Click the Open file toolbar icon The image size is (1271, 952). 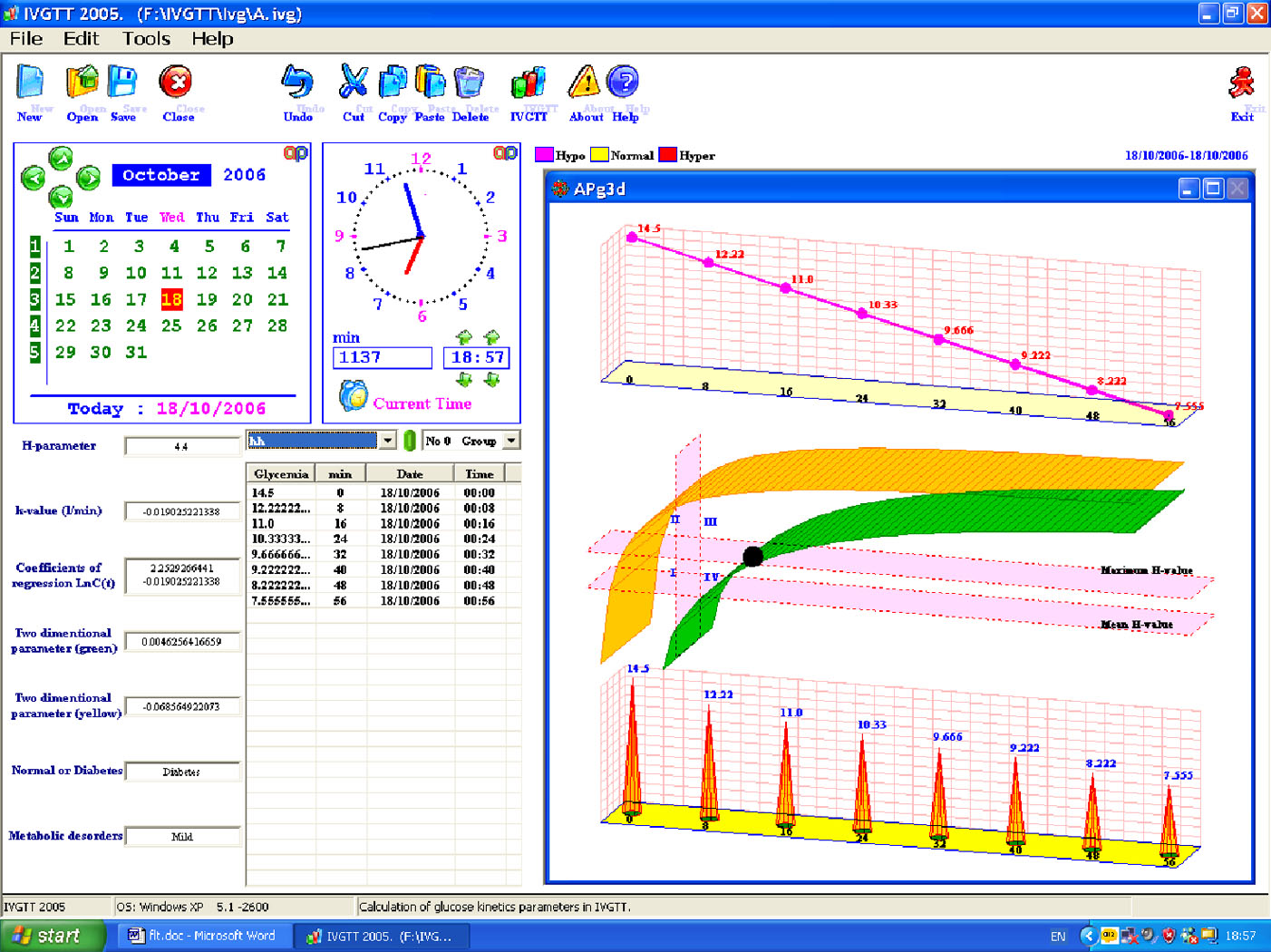[82, 83]
